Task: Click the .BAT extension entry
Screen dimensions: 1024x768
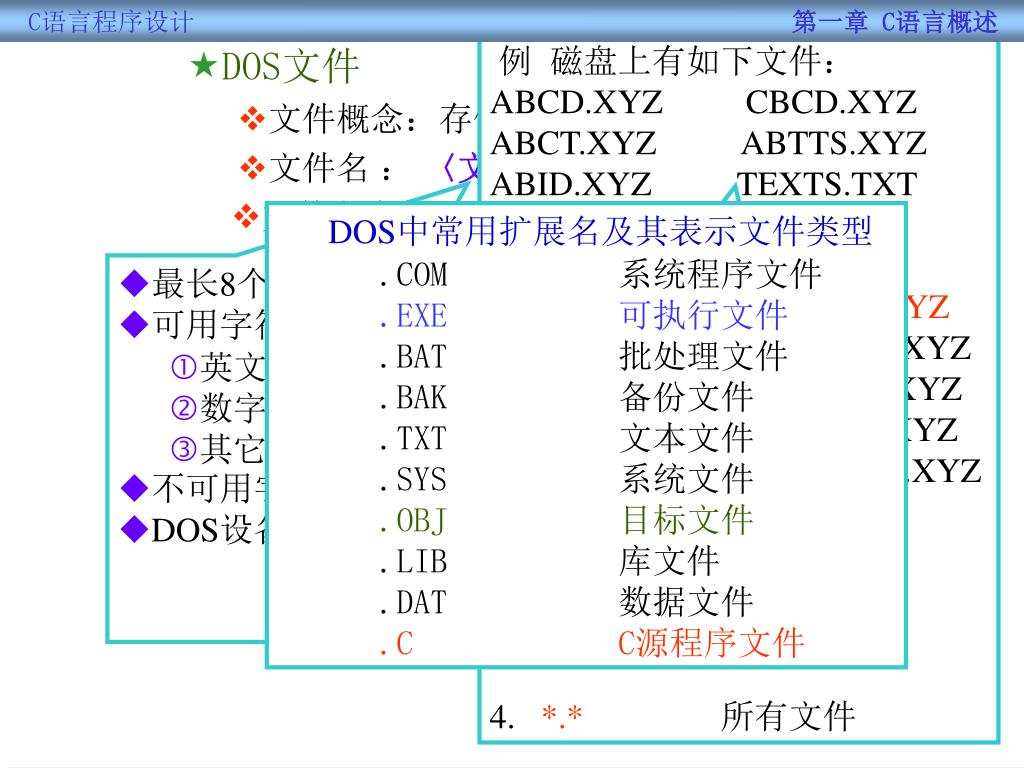Action: pyautogui.click(x=413, y=357)
